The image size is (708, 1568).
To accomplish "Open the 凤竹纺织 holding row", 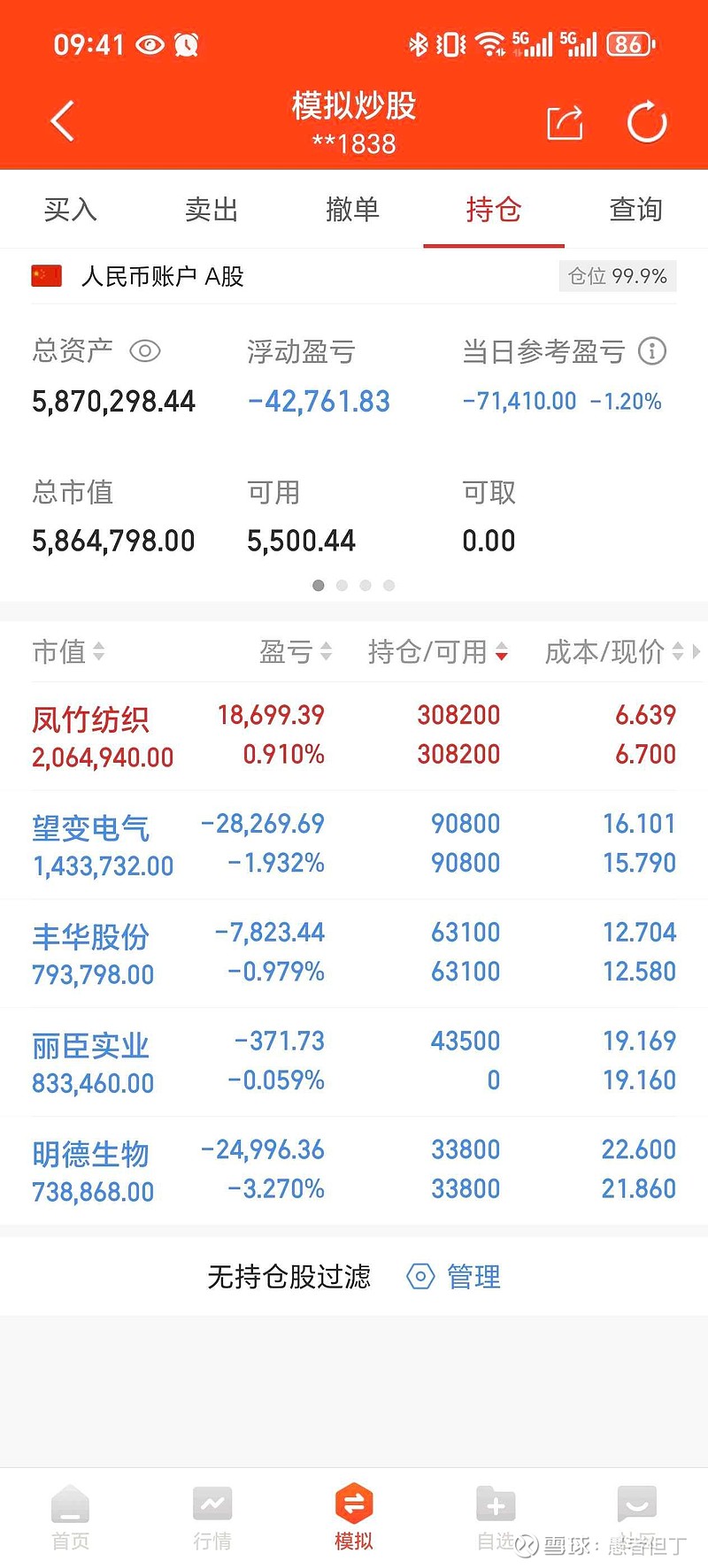I will tap(354, 735).
